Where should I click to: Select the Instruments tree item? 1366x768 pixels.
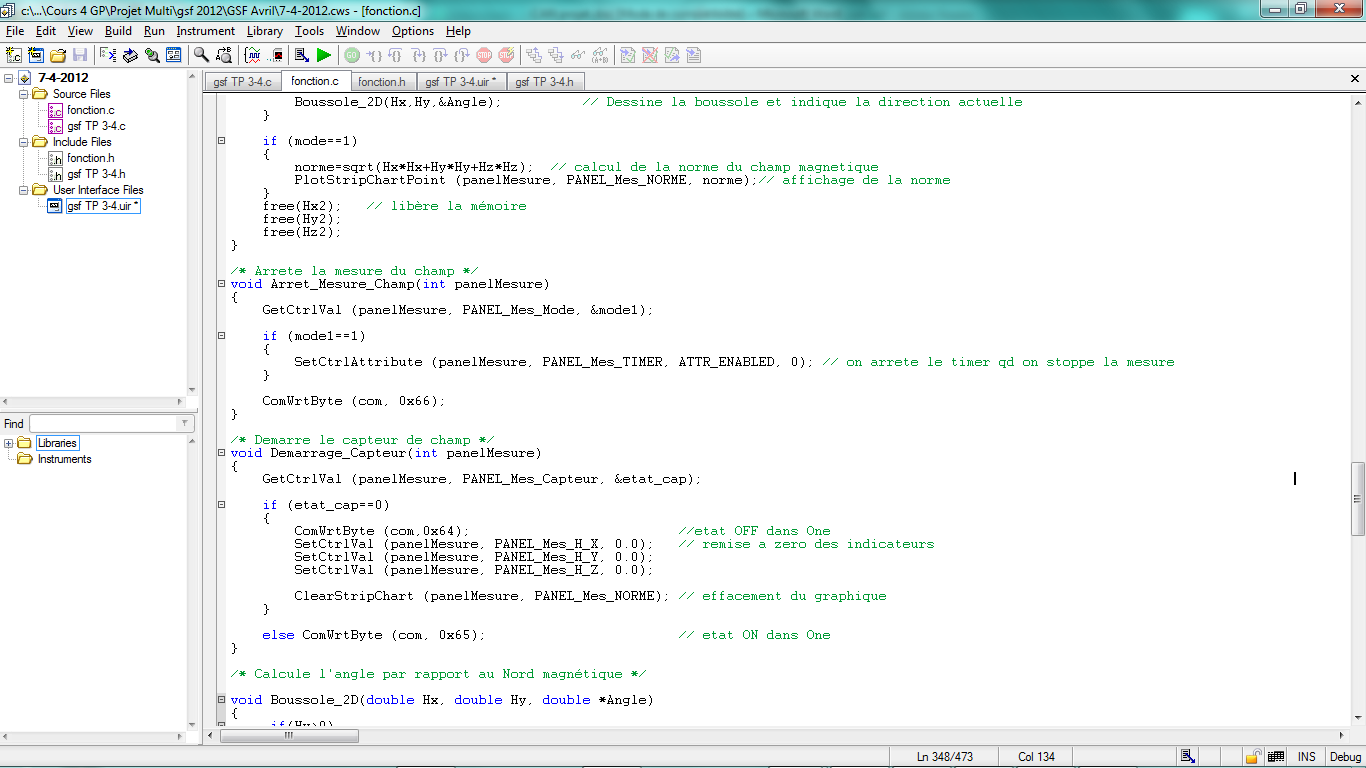pos(64,459)
